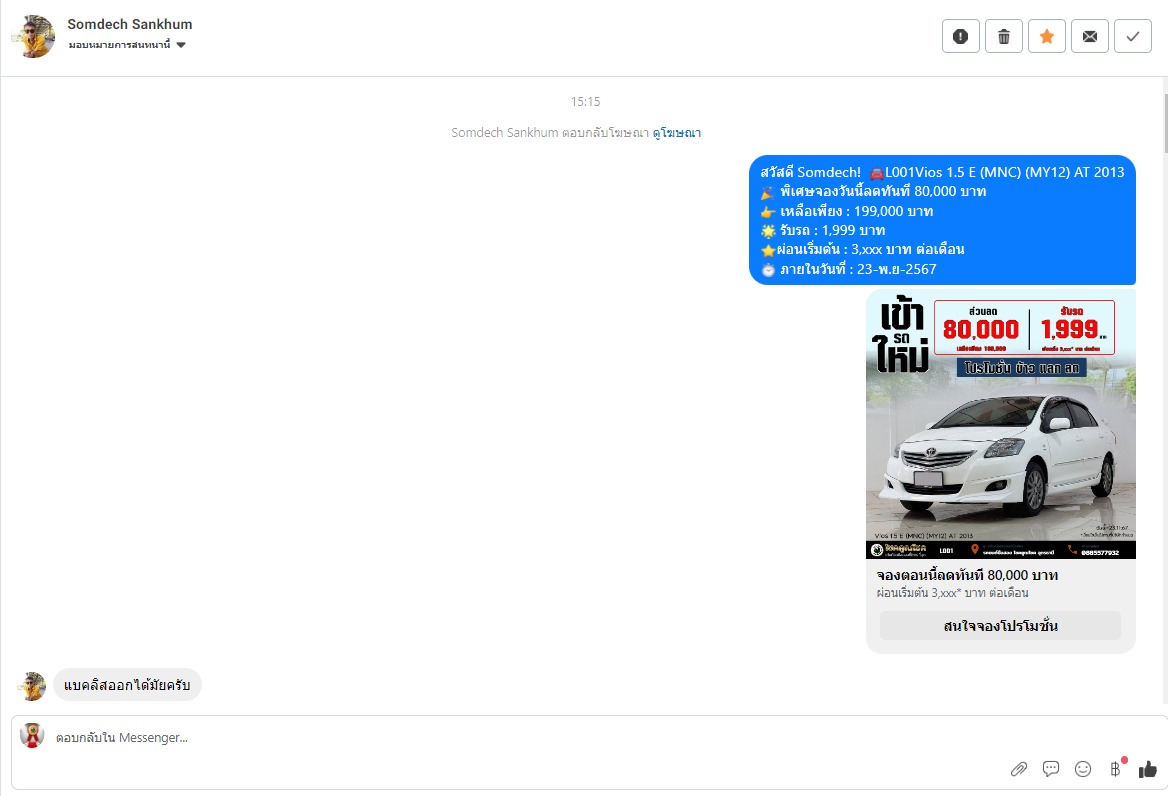Open the ดูโฆษณา link
Screen dimensions: 1168x796
677,133
